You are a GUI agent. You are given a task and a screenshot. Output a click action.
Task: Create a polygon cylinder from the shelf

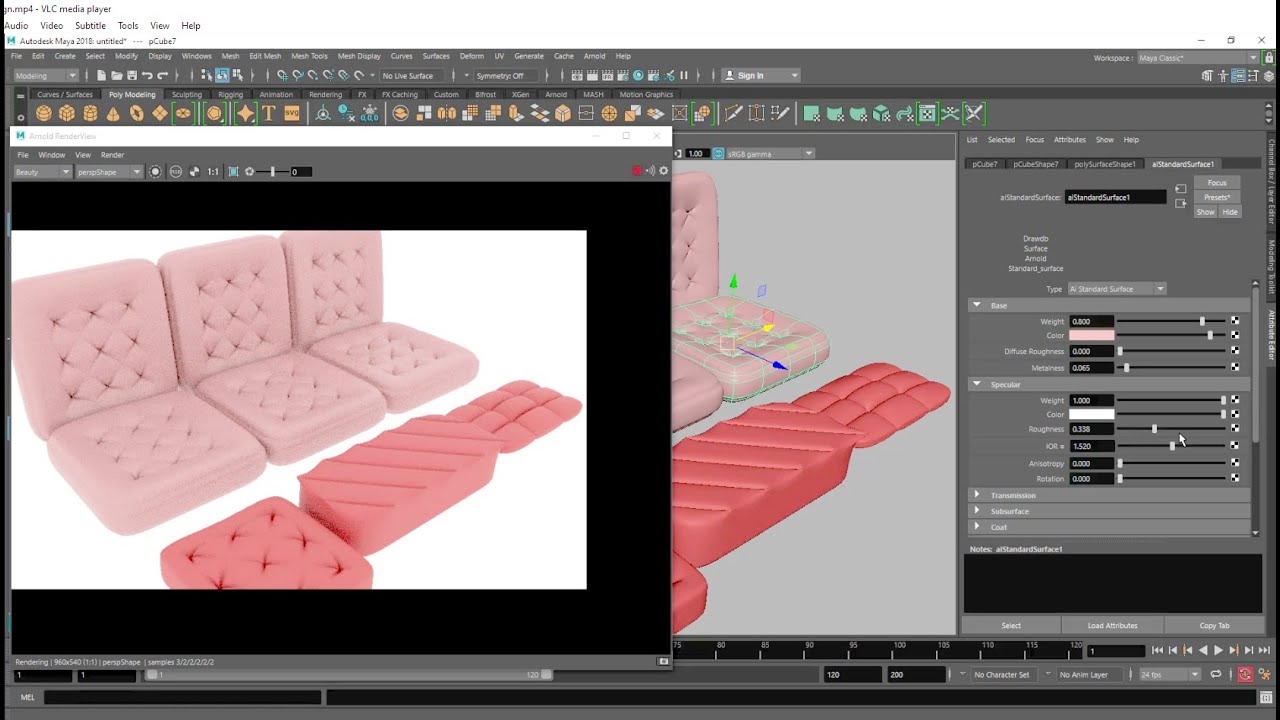(x=90, y=114)
